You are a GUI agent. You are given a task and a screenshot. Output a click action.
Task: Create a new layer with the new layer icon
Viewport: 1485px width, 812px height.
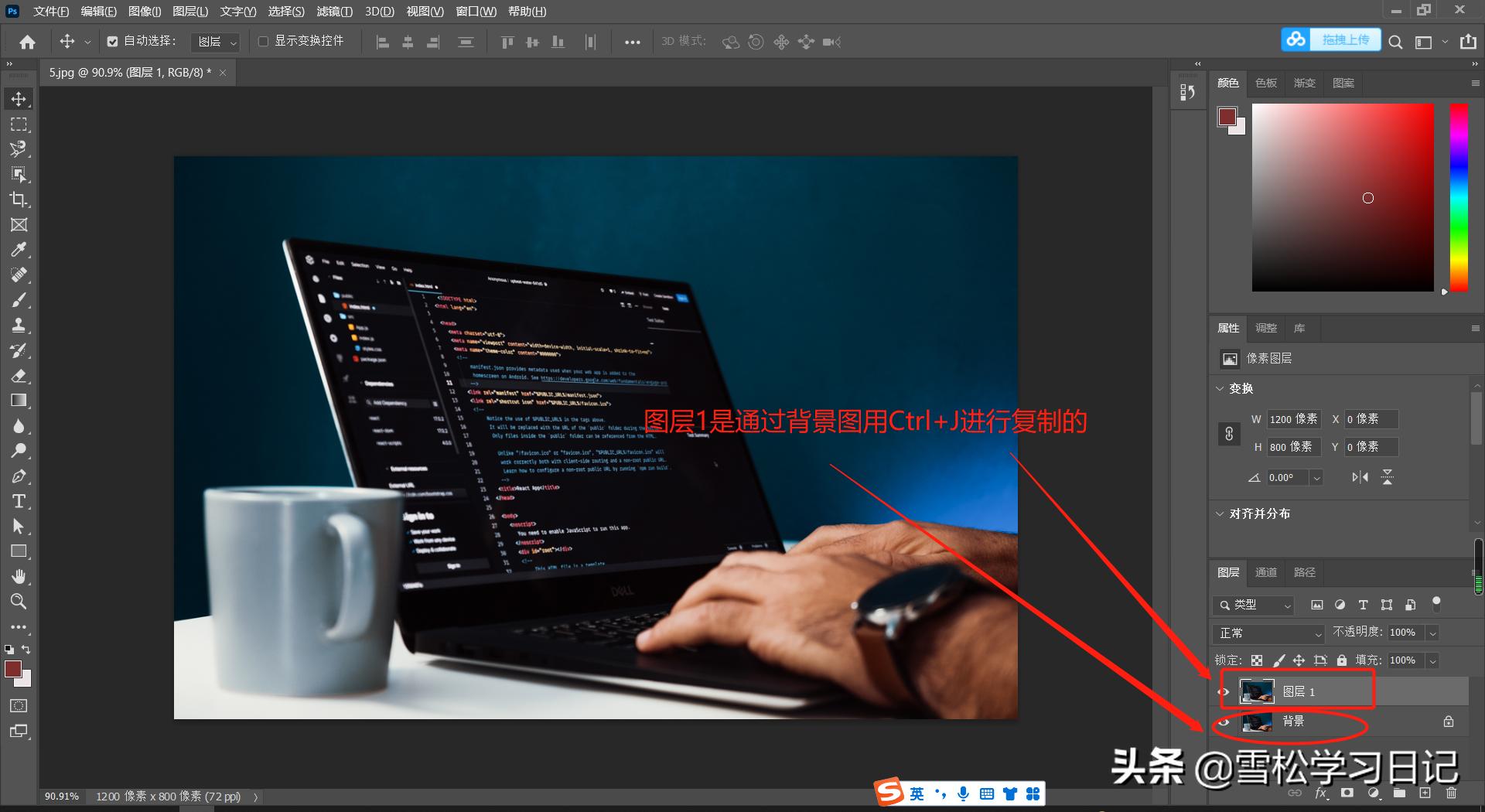[1424, 793]
